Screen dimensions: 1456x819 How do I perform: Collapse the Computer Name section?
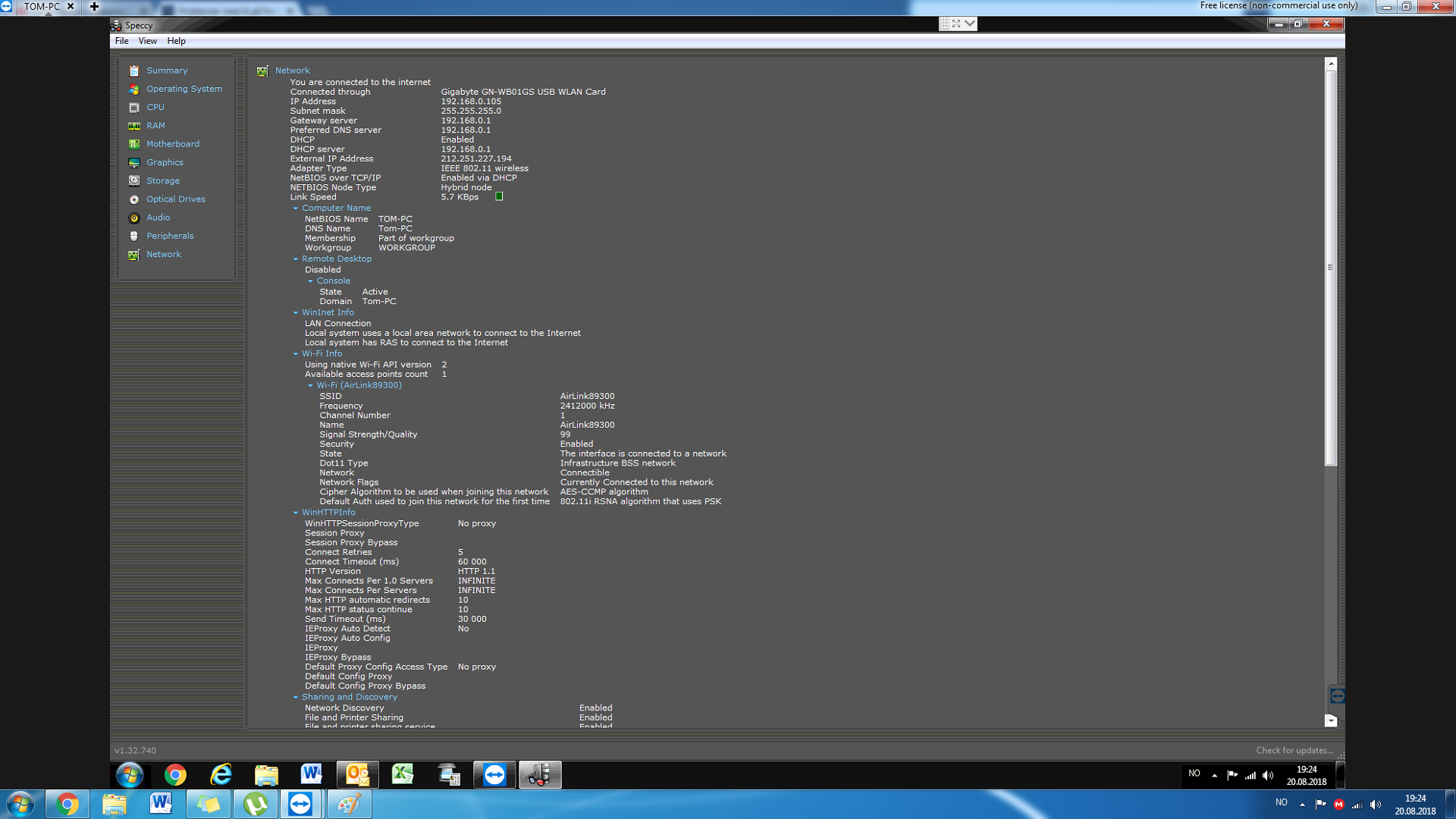pos(296,209)
